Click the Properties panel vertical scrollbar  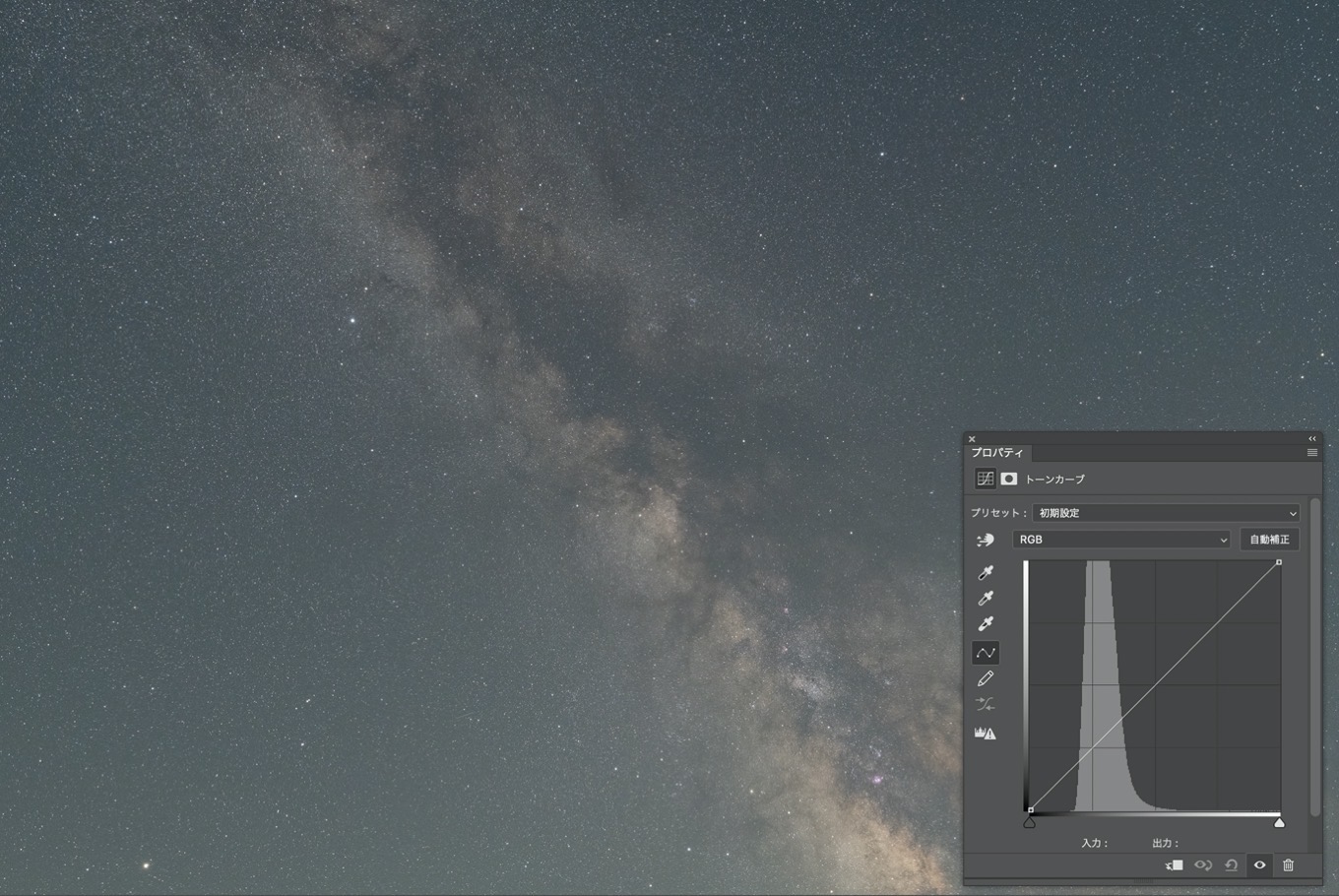[1314, 658]
